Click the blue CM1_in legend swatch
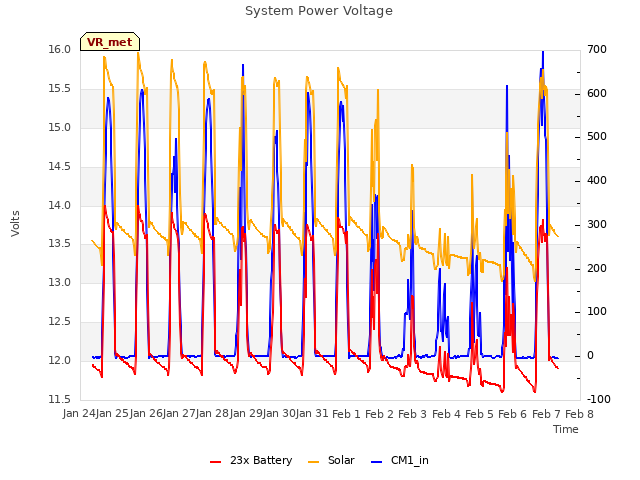The height and width of the screenshot is (480, 640). coord(376,462)
